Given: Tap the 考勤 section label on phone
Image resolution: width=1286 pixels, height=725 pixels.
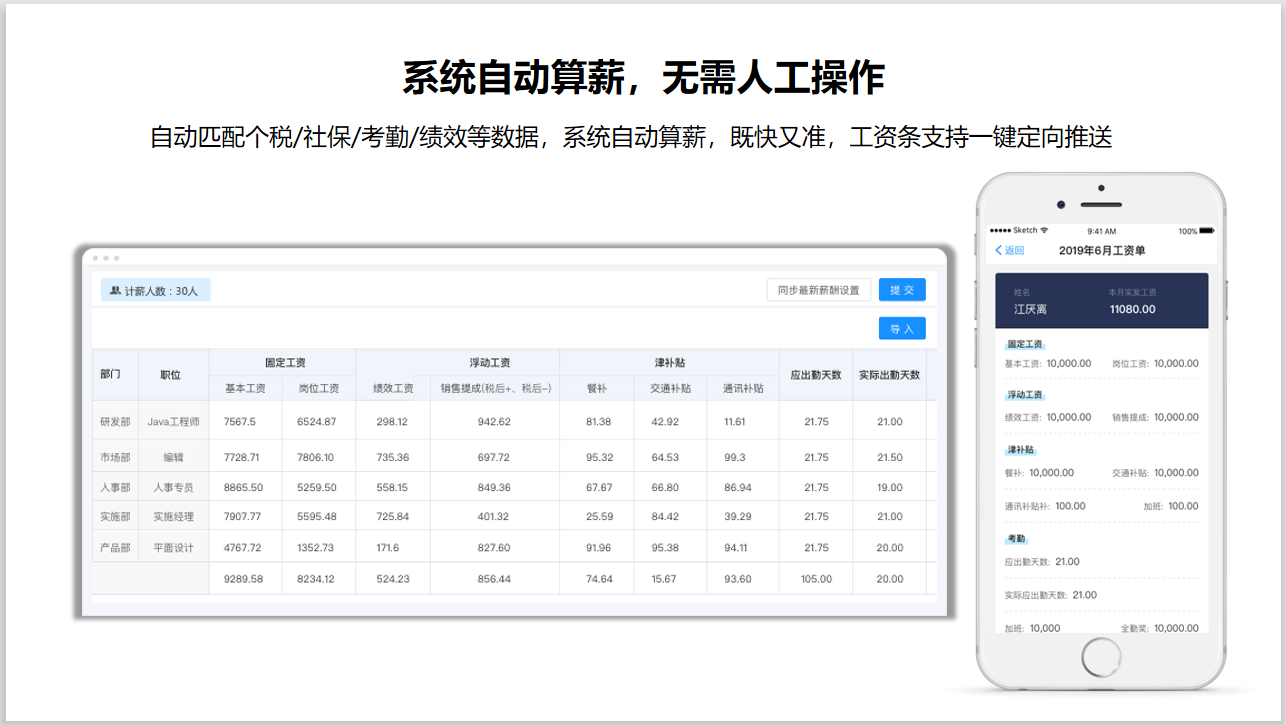Looking at the screenshot, I should coord(1016,539).
